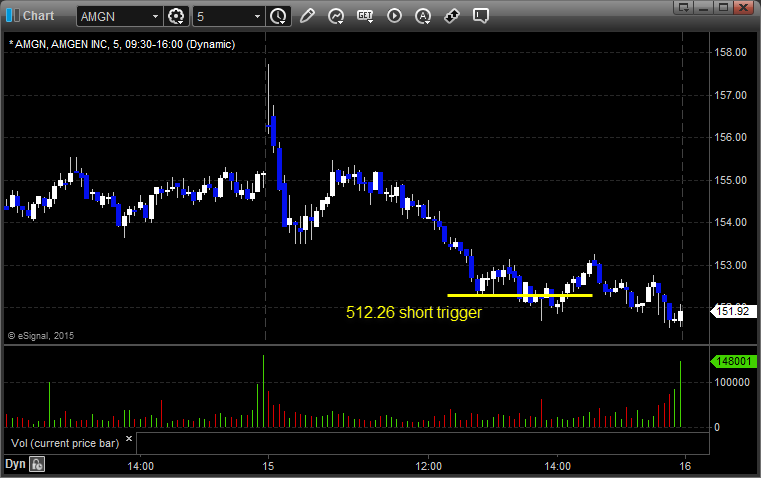Select the yellow short trigger line

(520, 295)
